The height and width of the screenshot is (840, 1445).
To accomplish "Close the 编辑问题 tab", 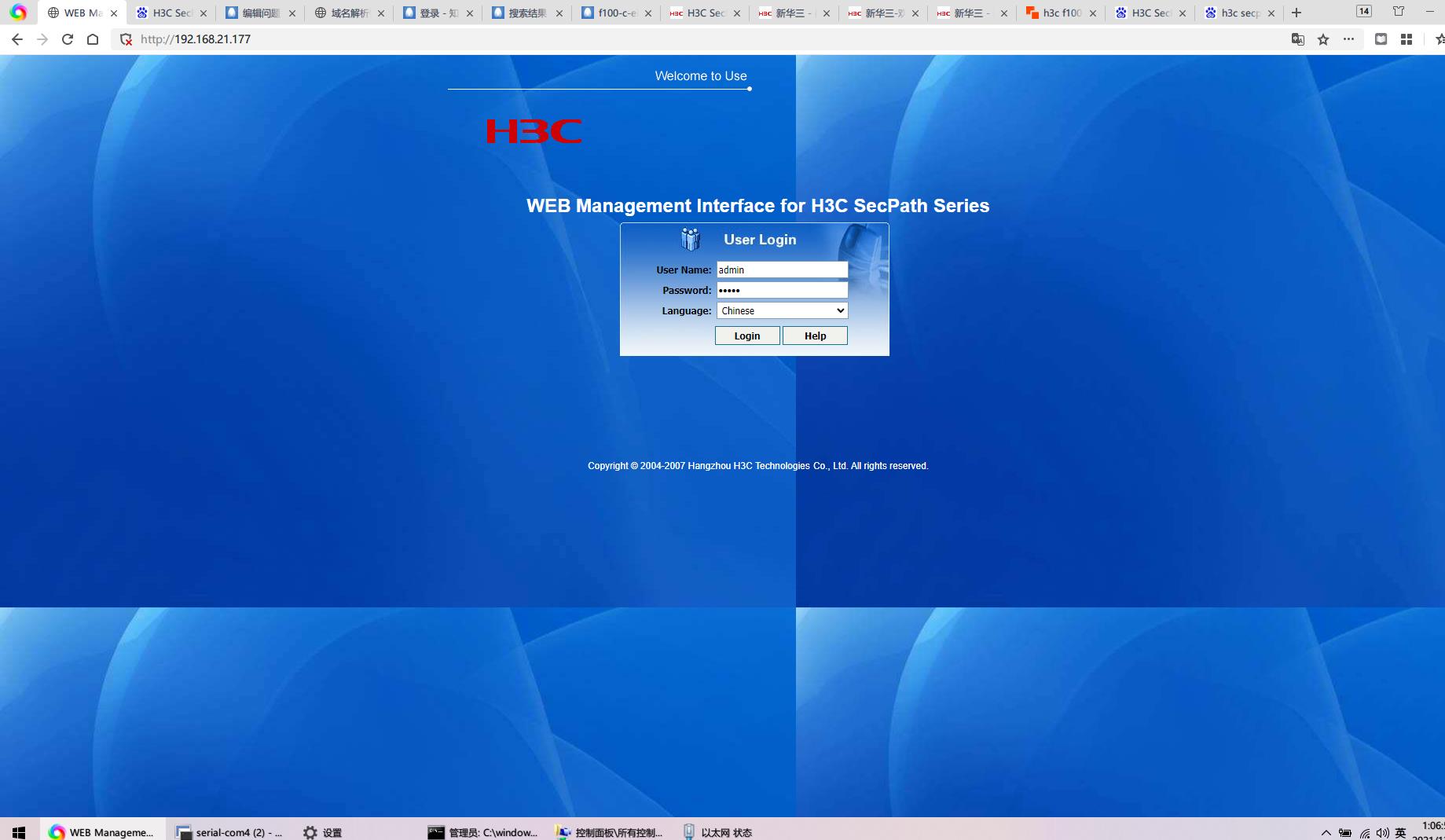I will pos(292,13).
